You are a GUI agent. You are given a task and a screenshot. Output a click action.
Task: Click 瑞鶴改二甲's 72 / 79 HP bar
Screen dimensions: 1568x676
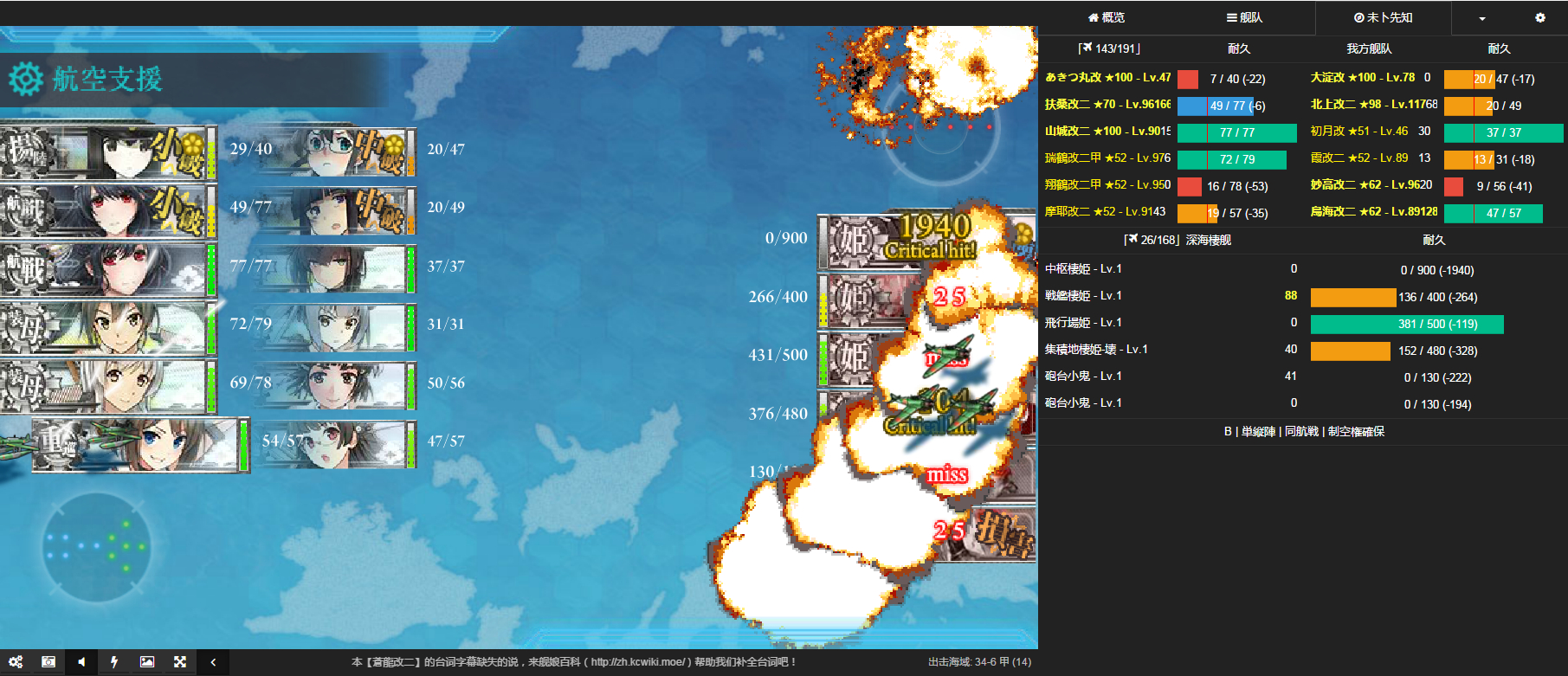[x=1232, y=159]
